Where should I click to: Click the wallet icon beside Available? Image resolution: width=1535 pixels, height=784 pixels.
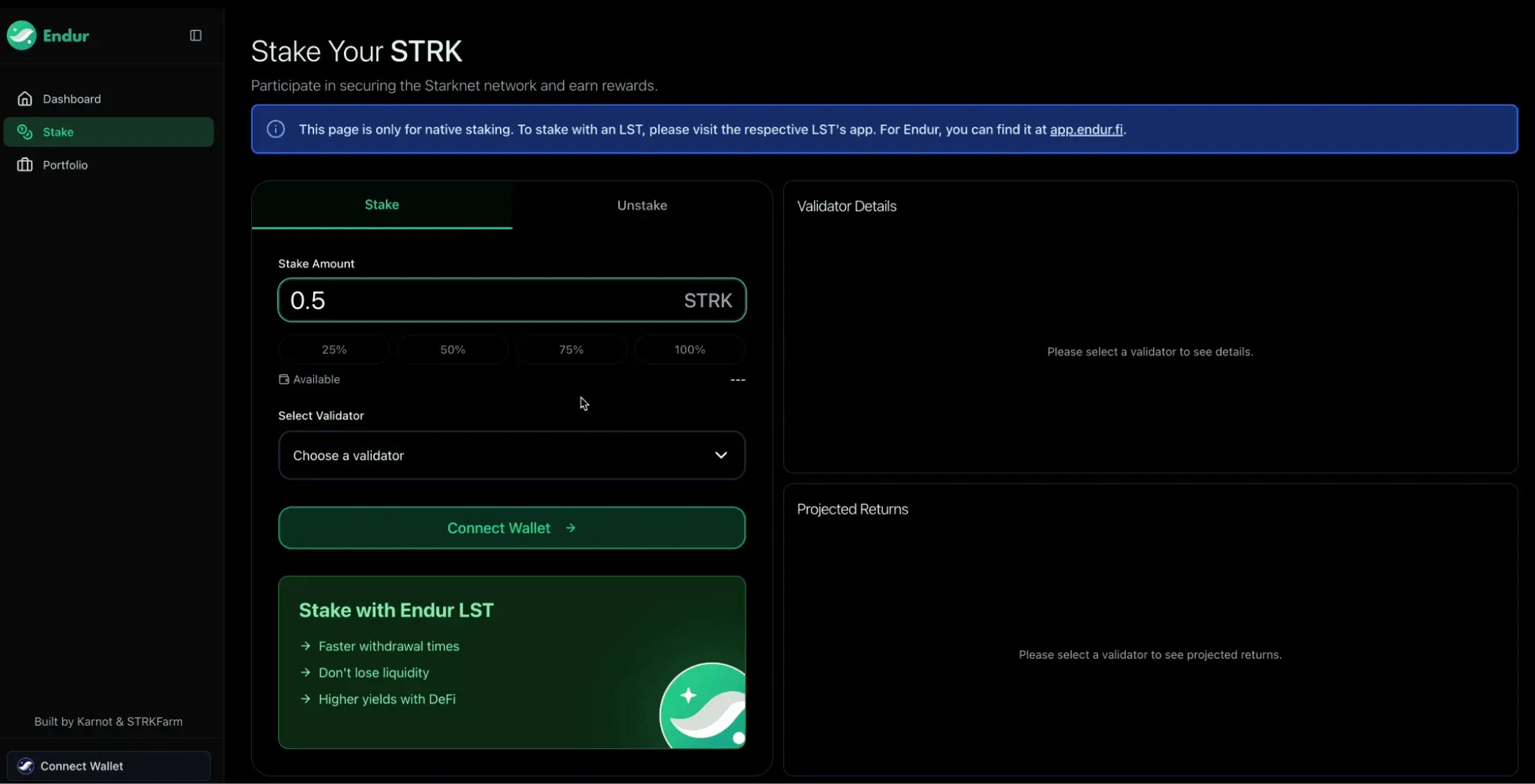284,379
